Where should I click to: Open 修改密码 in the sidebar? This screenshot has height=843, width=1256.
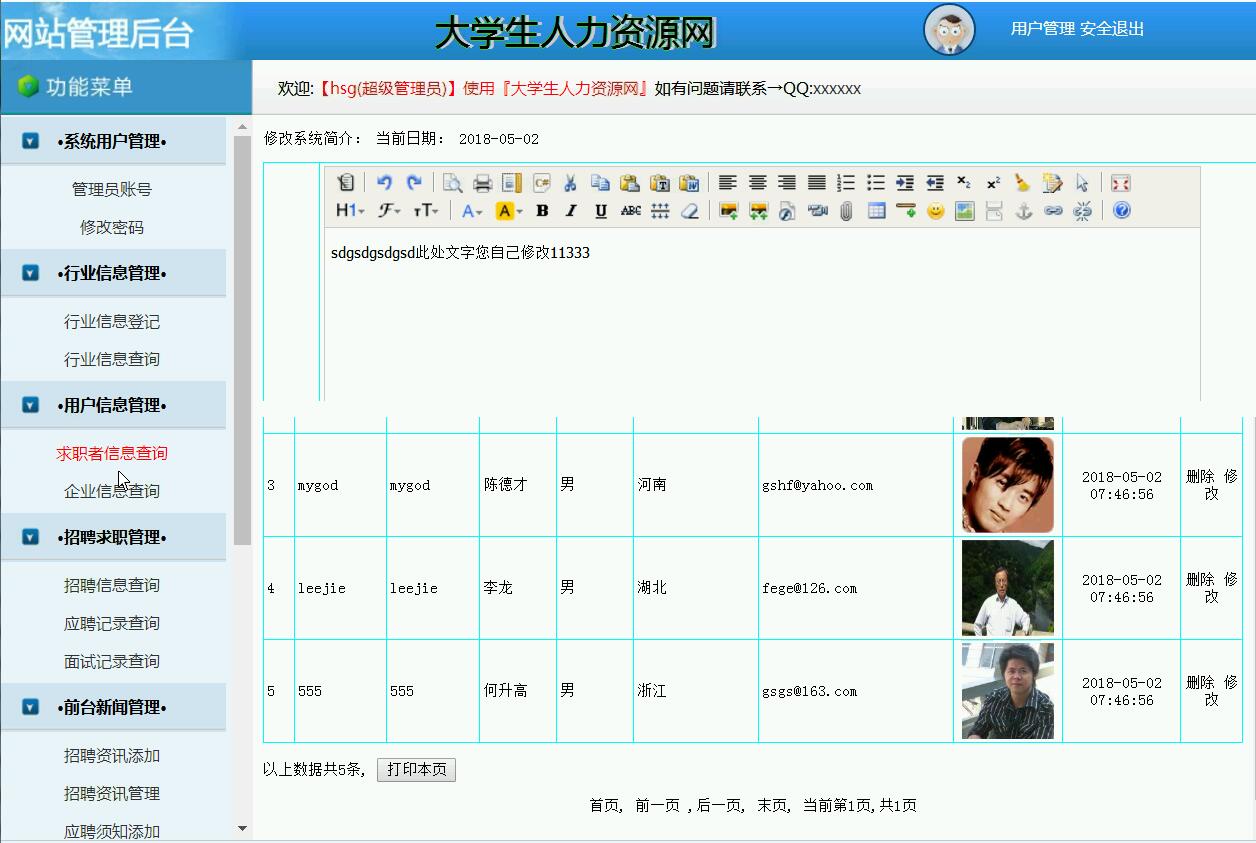click(112, 227)
